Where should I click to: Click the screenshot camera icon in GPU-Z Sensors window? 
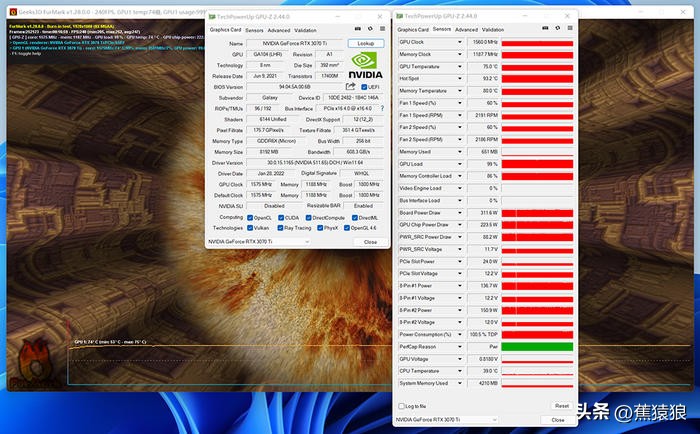pos(545,28)
